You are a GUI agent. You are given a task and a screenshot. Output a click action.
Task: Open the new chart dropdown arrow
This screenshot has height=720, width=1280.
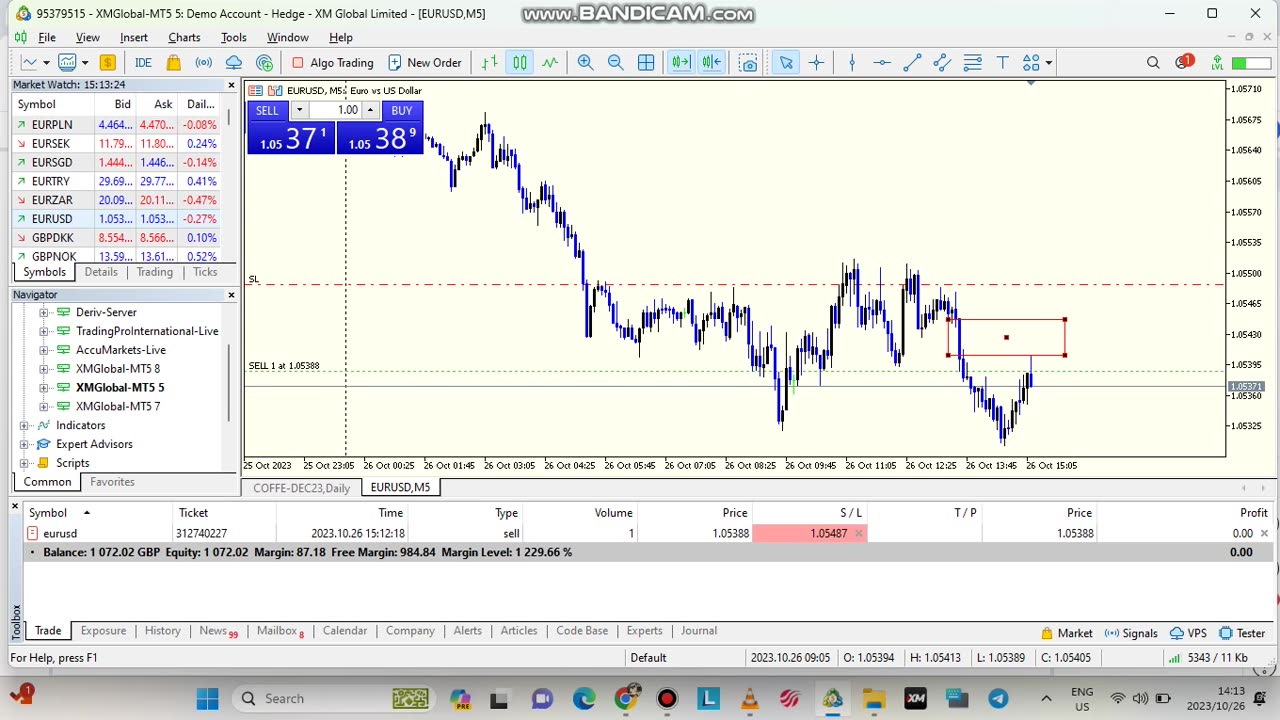pos(45,62)
